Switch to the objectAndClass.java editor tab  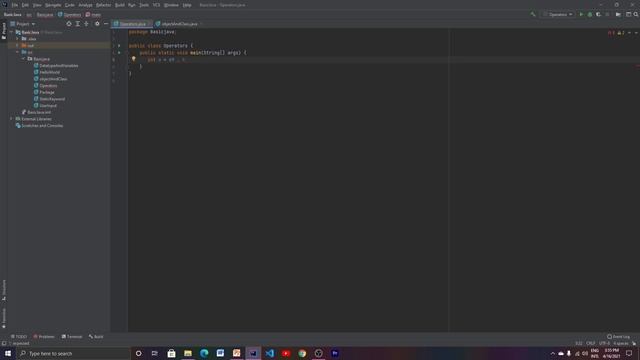179,24
